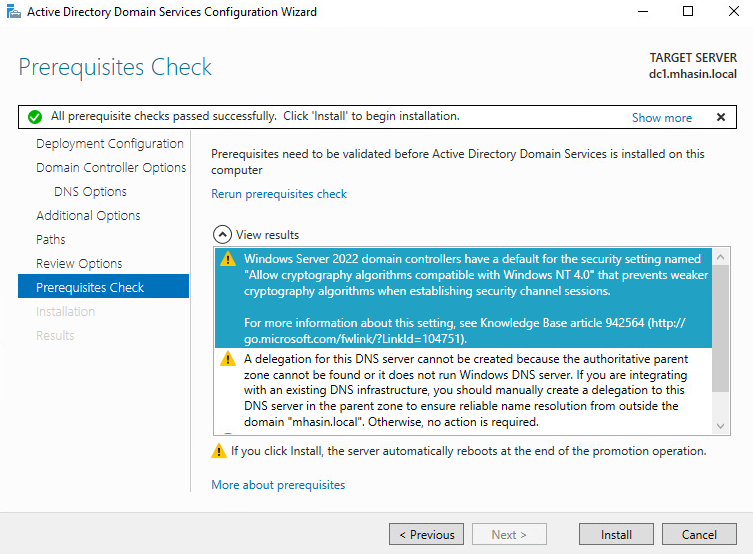Cancel the configuration wizard
The height and width of the screenshot is (554, 753).
click(699, 534)
